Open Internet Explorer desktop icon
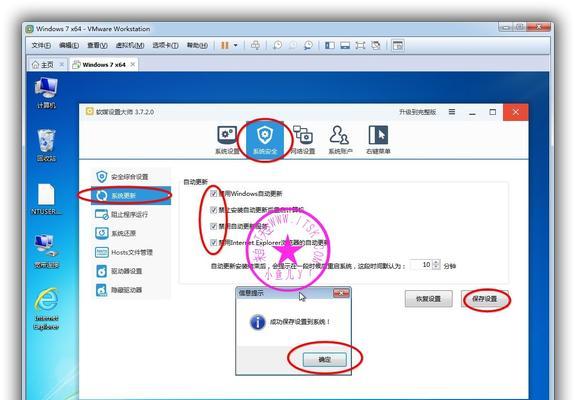Image resolution: width=576 pixels, height=400 pixels. pyautogui.click(x=47, y=309)
